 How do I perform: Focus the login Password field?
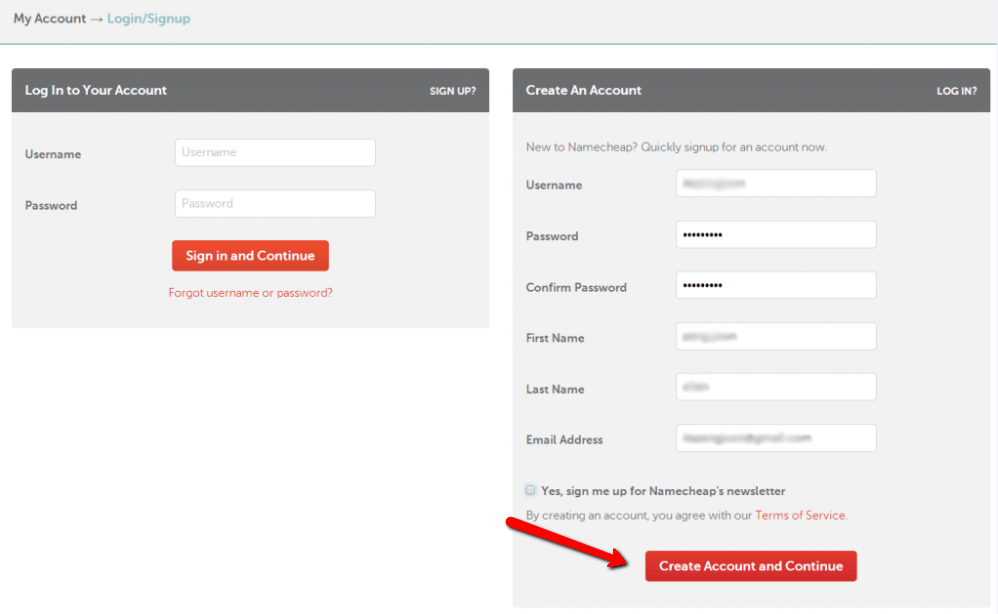pos(275,204)
